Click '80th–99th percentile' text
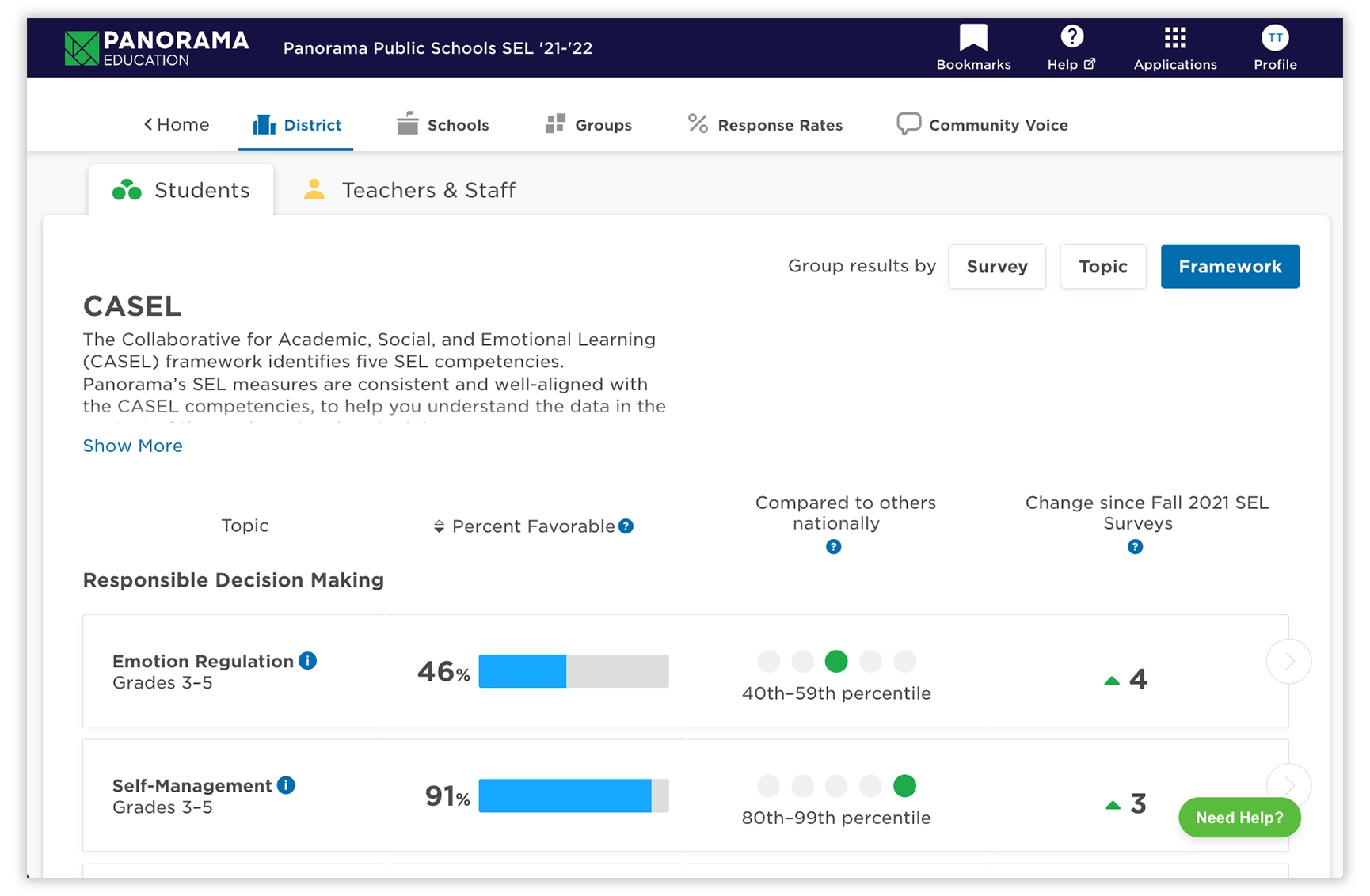 pos(836,818)
